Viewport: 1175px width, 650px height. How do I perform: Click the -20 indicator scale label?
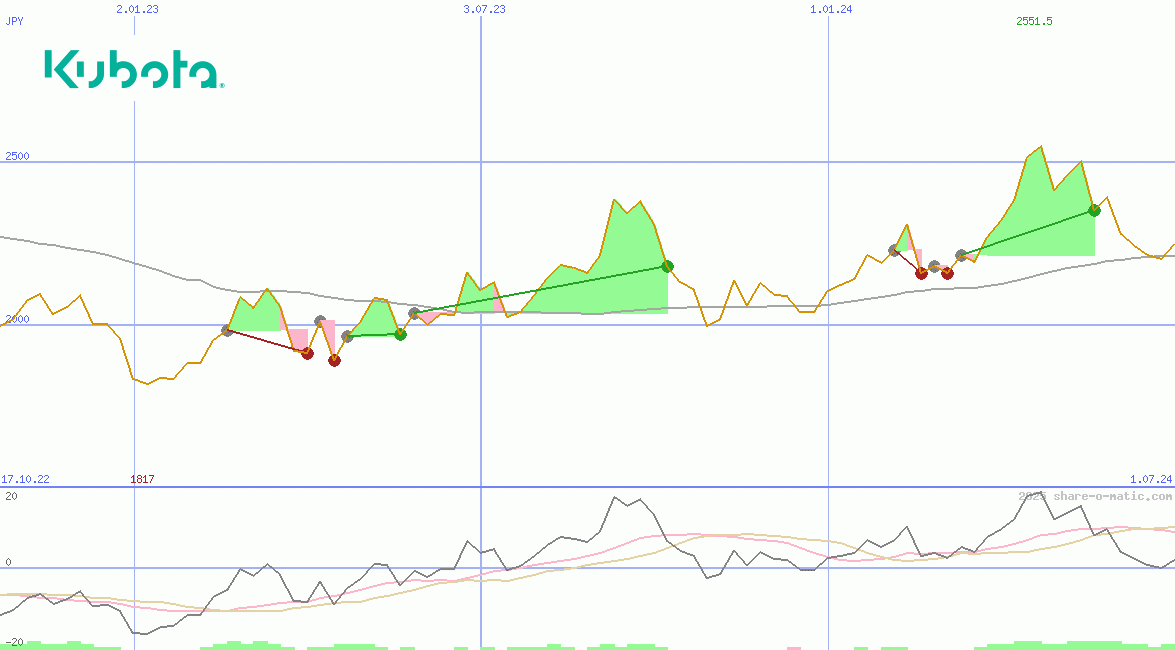pos(14,642)
